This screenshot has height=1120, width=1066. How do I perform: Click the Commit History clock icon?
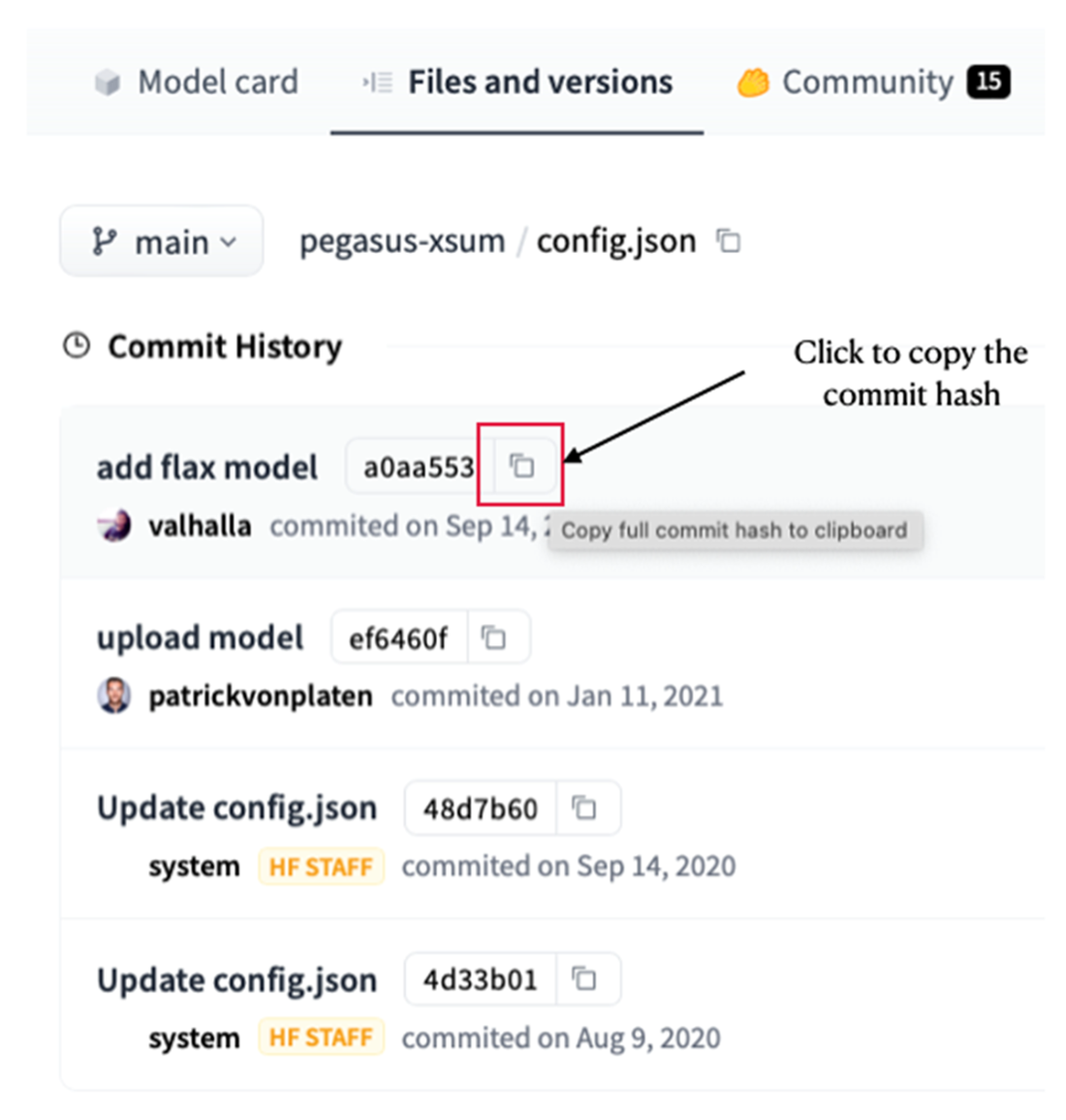(x=77, y=346)
